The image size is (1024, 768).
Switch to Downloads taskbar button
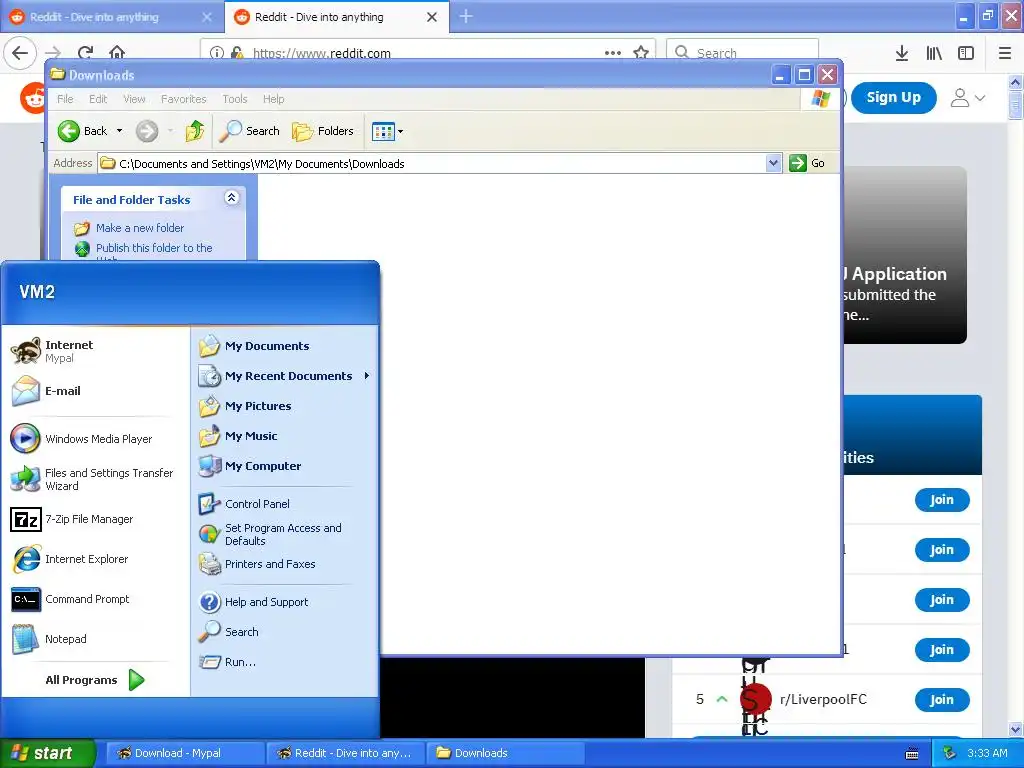[x=505, y=753]
